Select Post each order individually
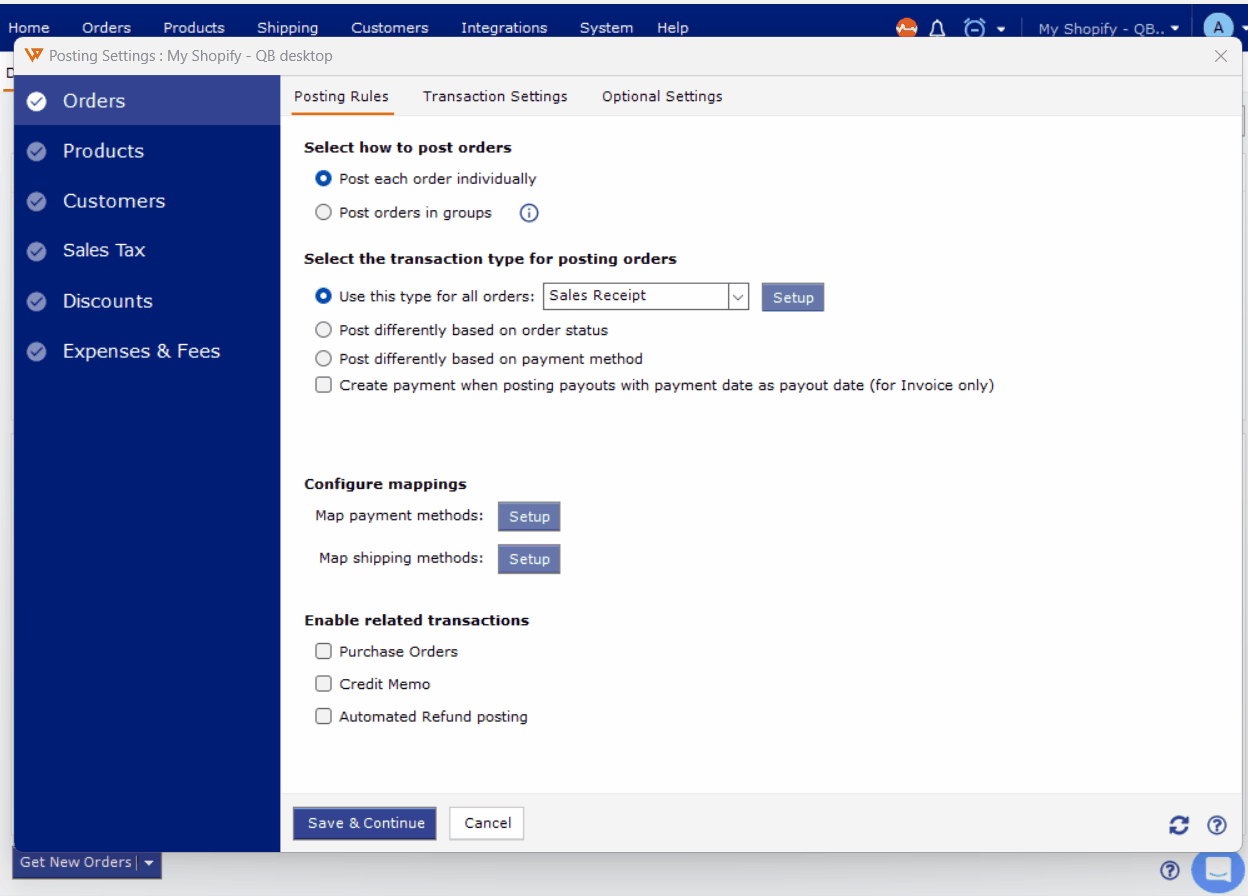 [323, 179]
